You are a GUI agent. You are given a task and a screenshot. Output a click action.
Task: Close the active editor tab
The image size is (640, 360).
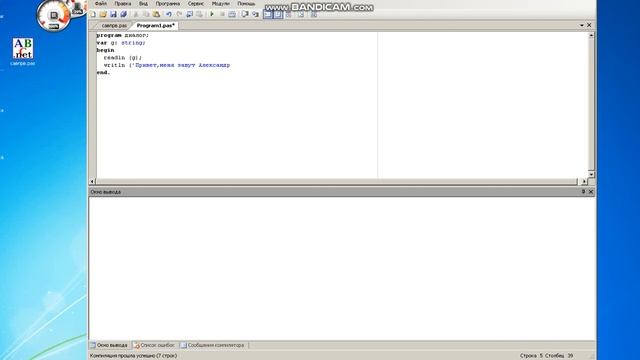pyautogui.click(x=589, y=25)
